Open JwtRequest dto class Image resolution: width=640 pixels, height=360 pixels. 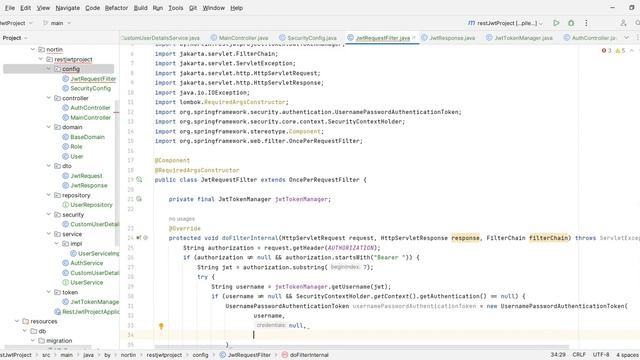coord(86,176)
